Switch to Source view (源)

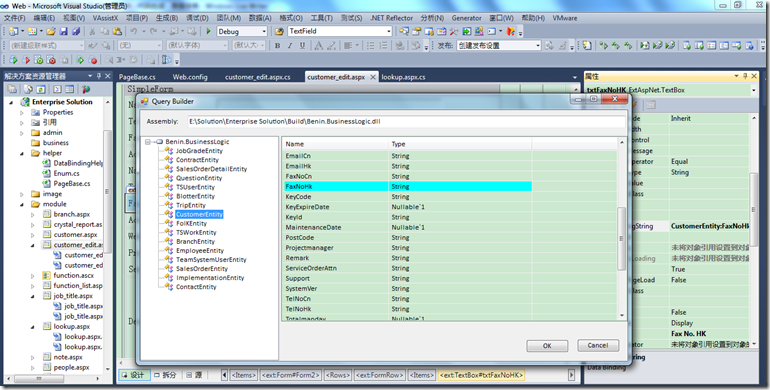pos(194,375)
